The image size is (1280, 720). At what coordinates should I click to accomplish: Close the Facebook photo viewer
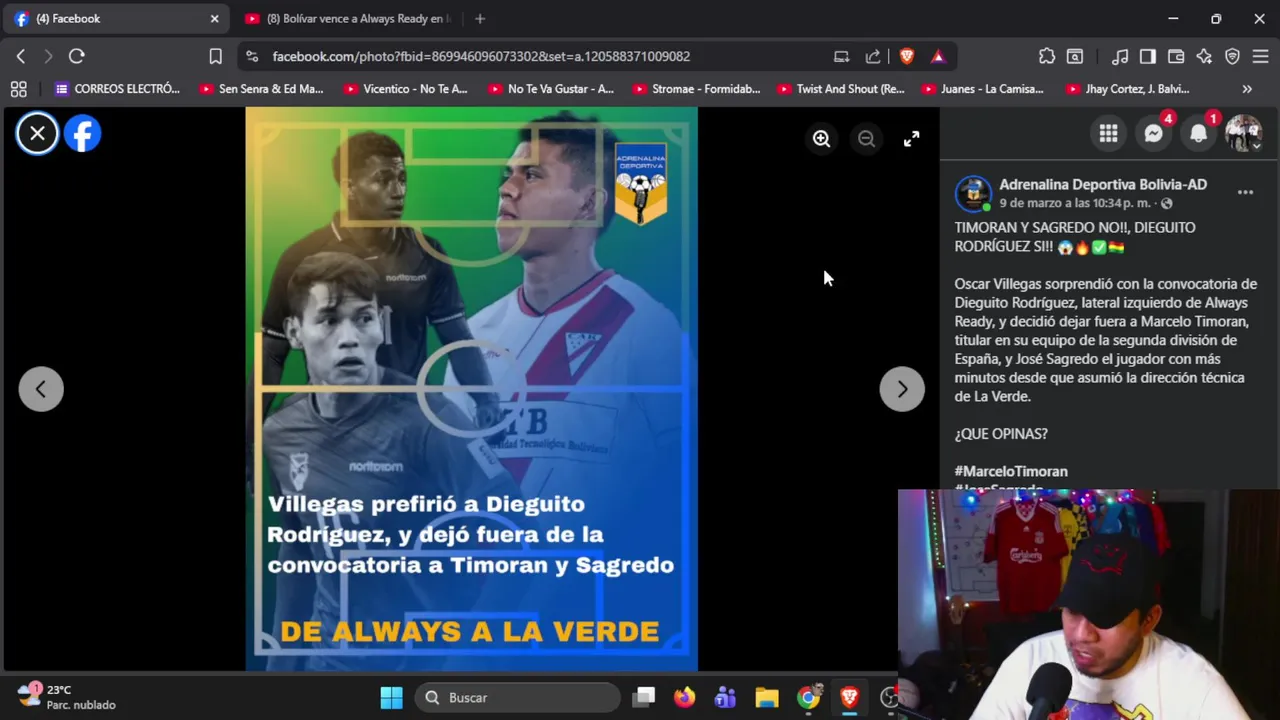pyautogui.click(x=37, y=133)
